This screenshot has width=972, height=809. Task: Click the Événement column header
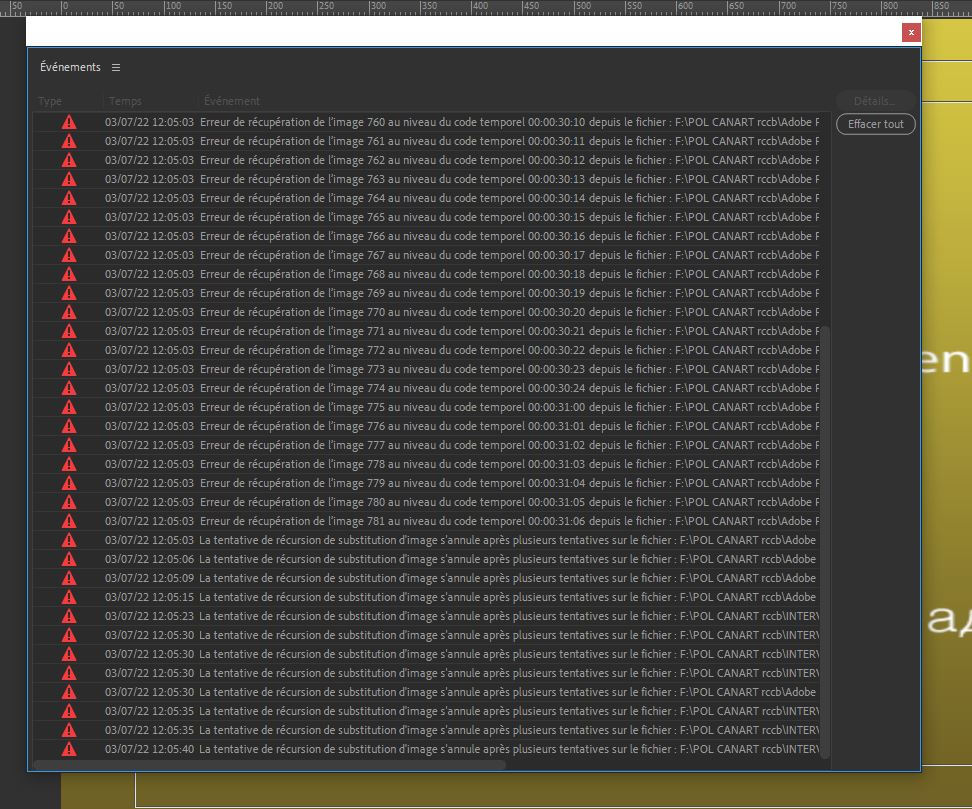pos(232,101)
